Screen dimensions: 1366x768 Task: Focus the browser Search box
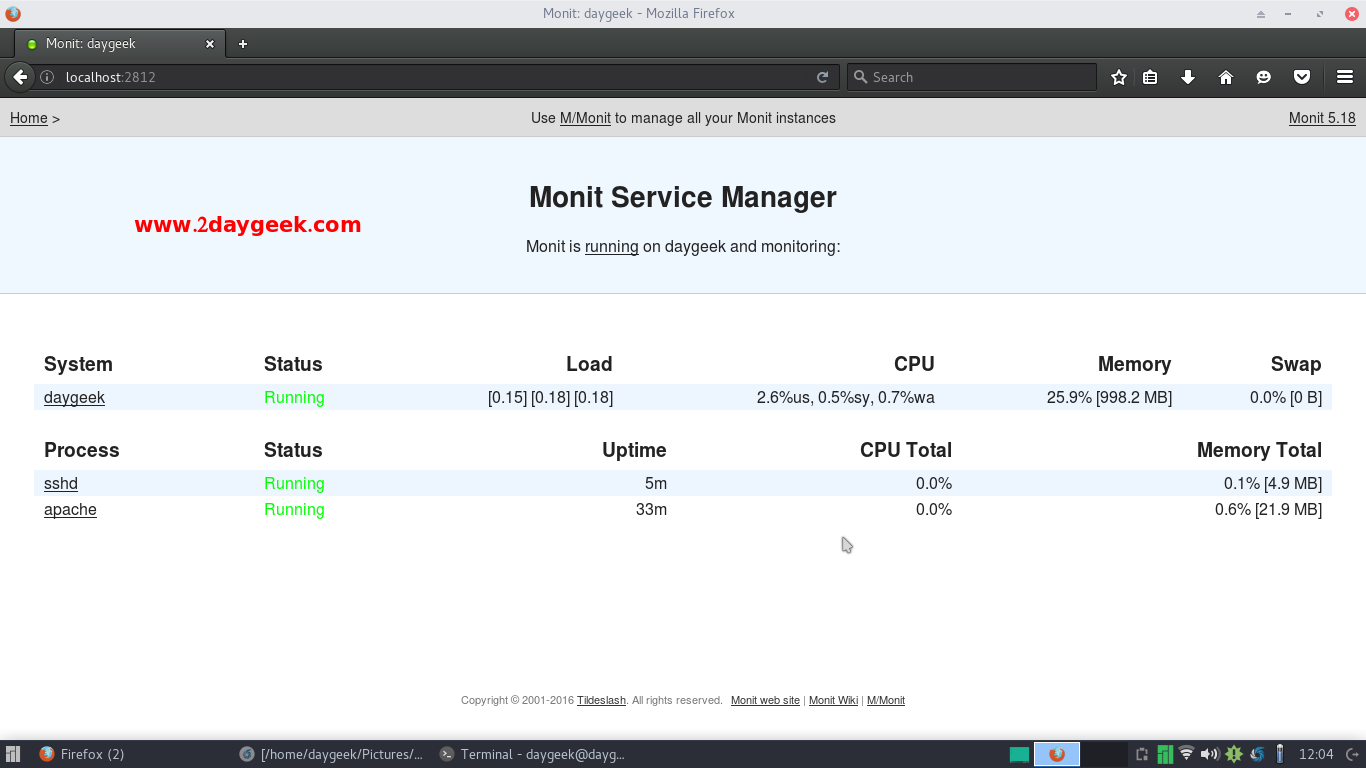[972, 77]
